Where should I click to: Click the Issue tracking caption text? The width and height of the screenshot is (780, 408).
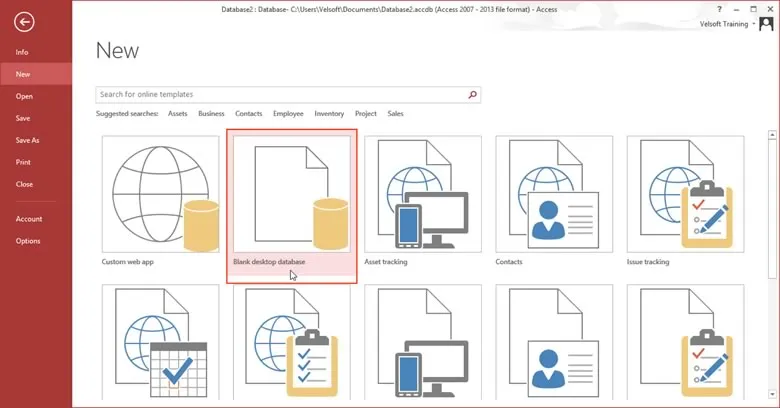tap(648, 262)
